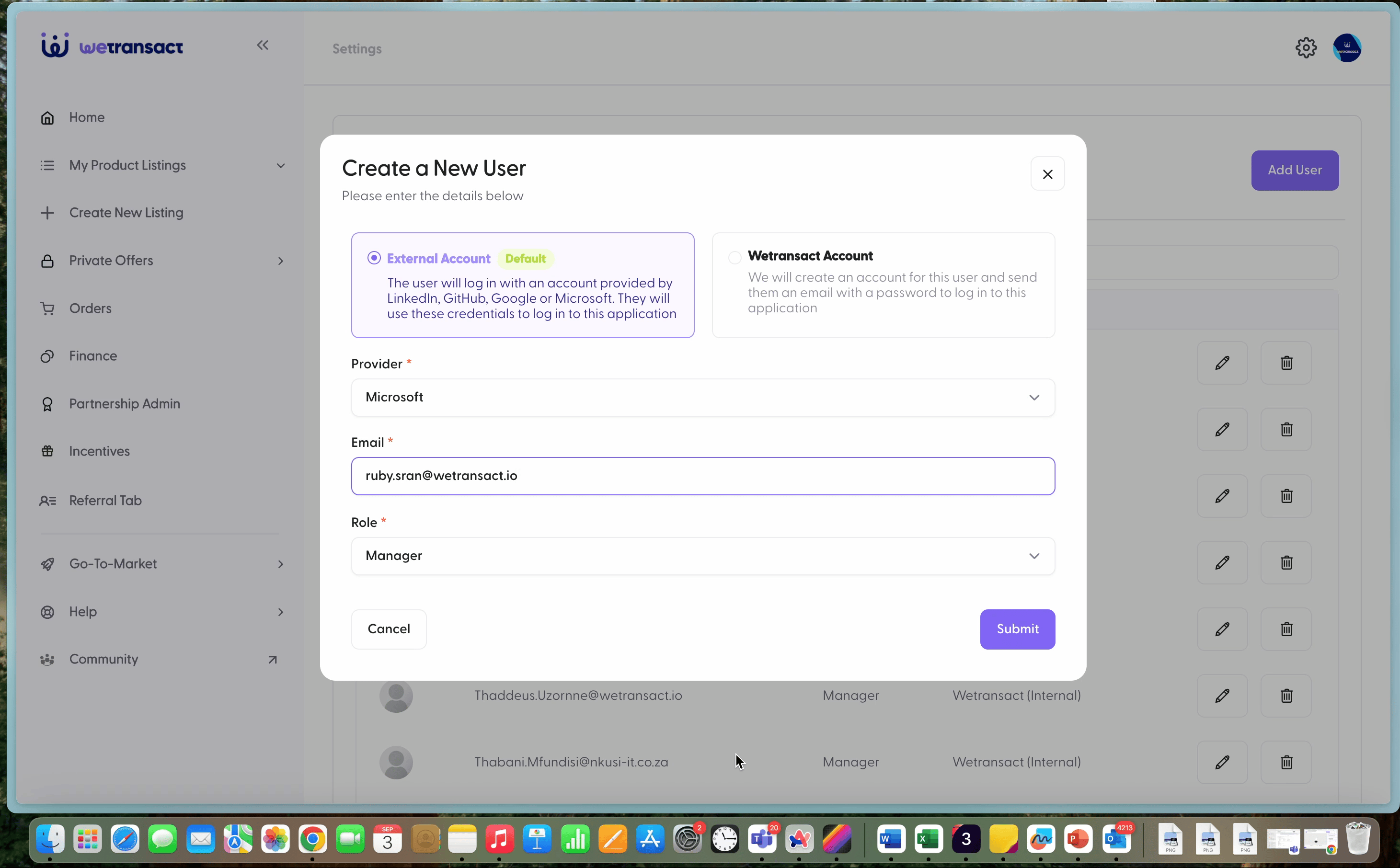The height and width of the screenshot is (868, 1400).
Task: Open Incentives from the sidebar menu
Action: coord(99,451)
